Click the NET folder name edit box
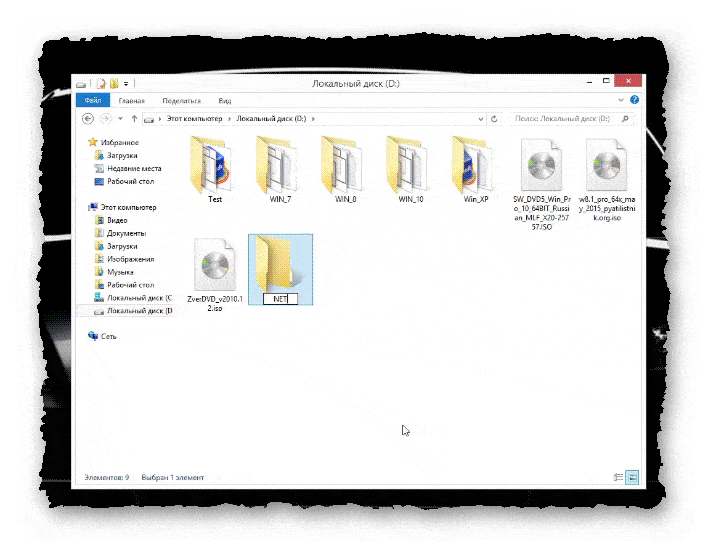The width and height of the screenshot is (704, 544). click(280, 299)
